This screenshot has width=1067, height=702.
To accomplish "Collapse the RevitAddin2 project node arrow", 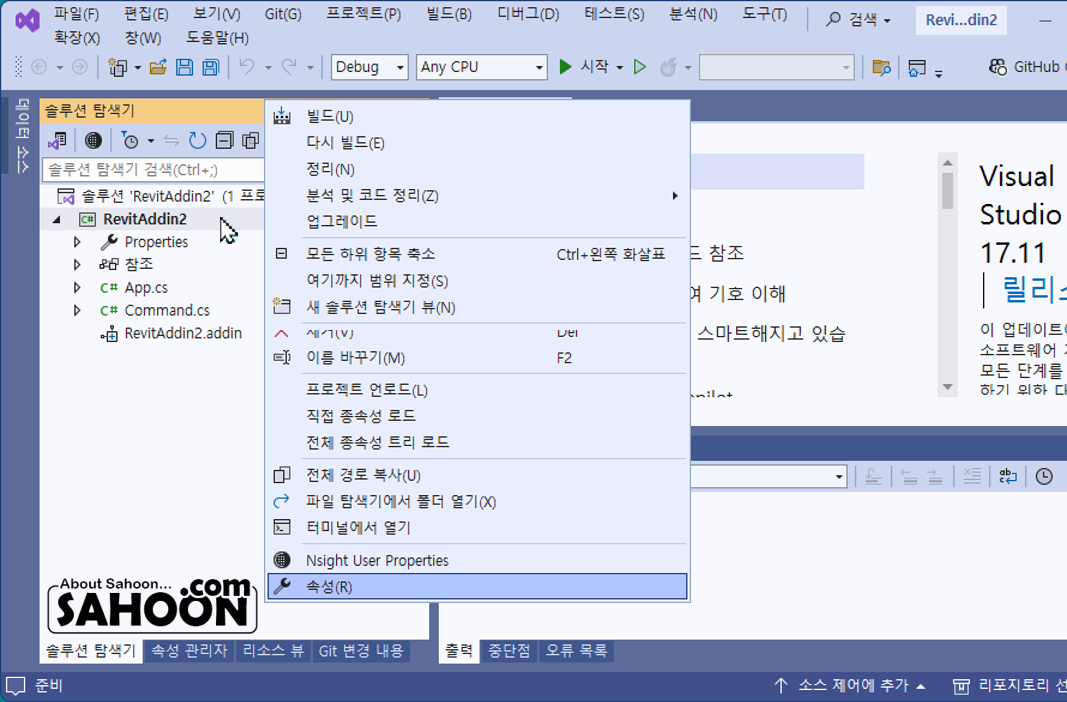I will click(56, 219).
